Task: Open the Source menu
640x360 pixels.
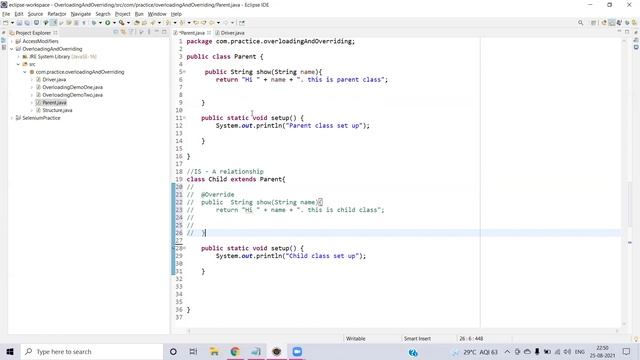Action: 35,14
